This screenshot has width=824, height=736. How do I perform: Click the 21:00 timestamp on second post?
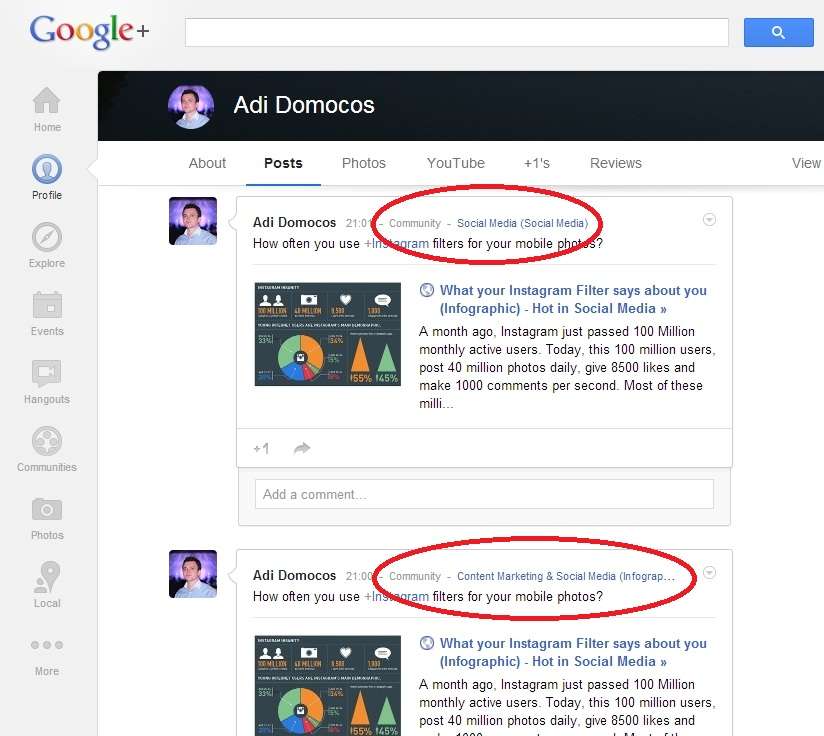pos(359,576)
